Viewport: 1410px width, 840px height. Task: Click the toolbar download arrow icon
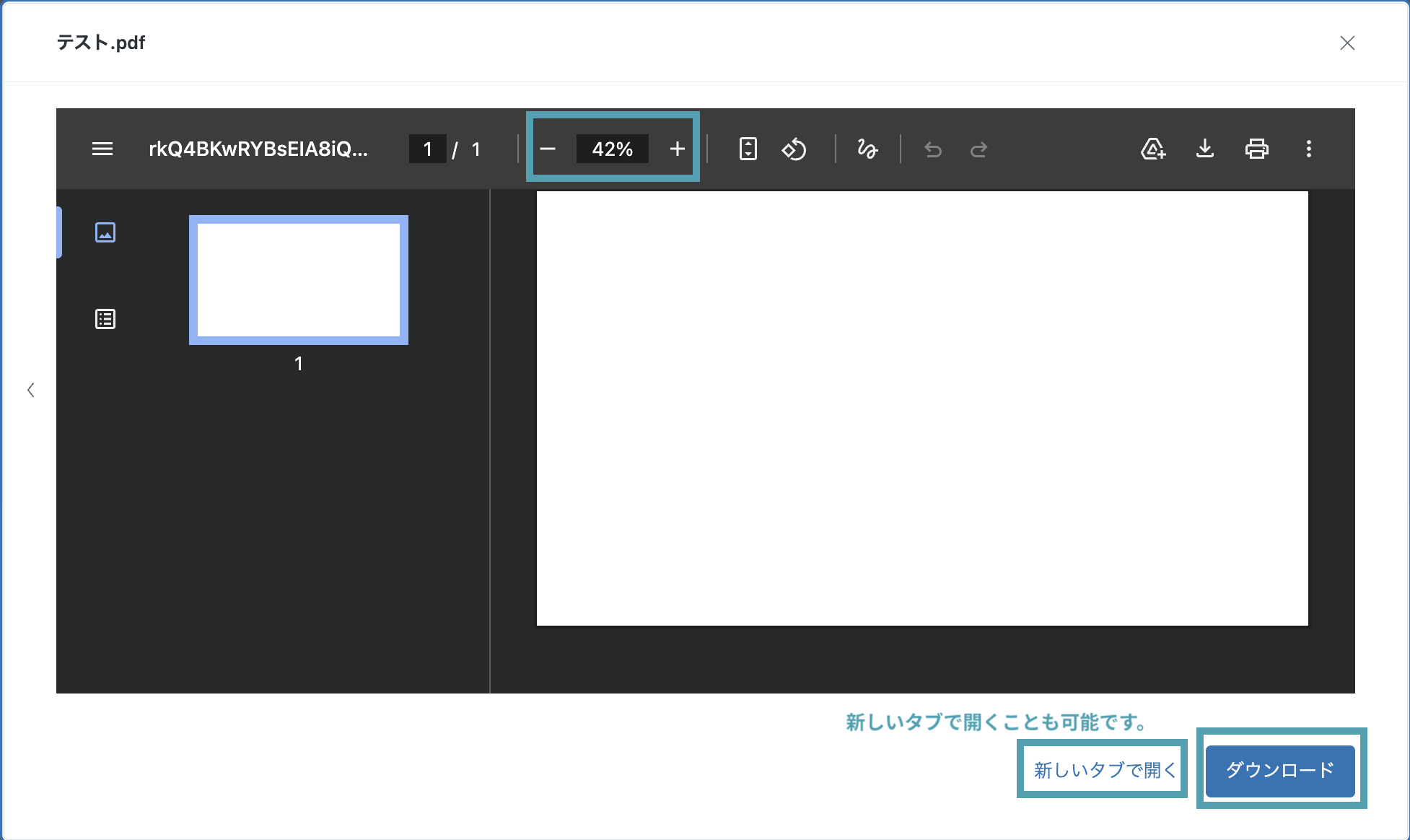pos(1205,149)
